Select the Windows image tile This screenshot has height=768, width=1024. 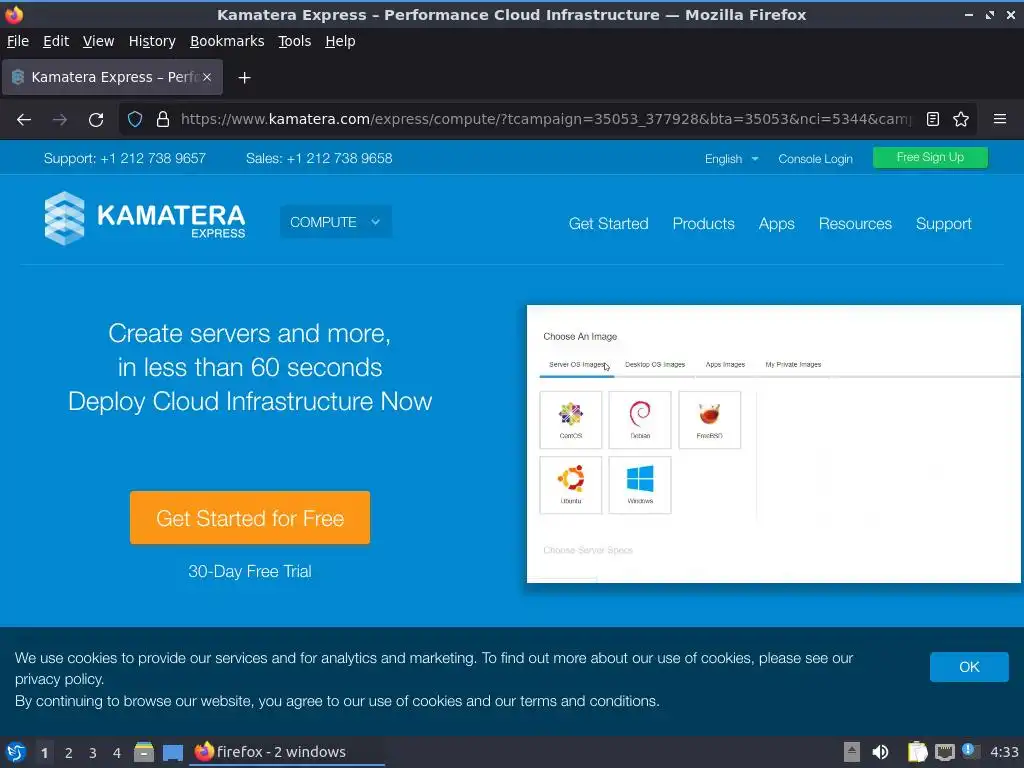pos(639,485)
